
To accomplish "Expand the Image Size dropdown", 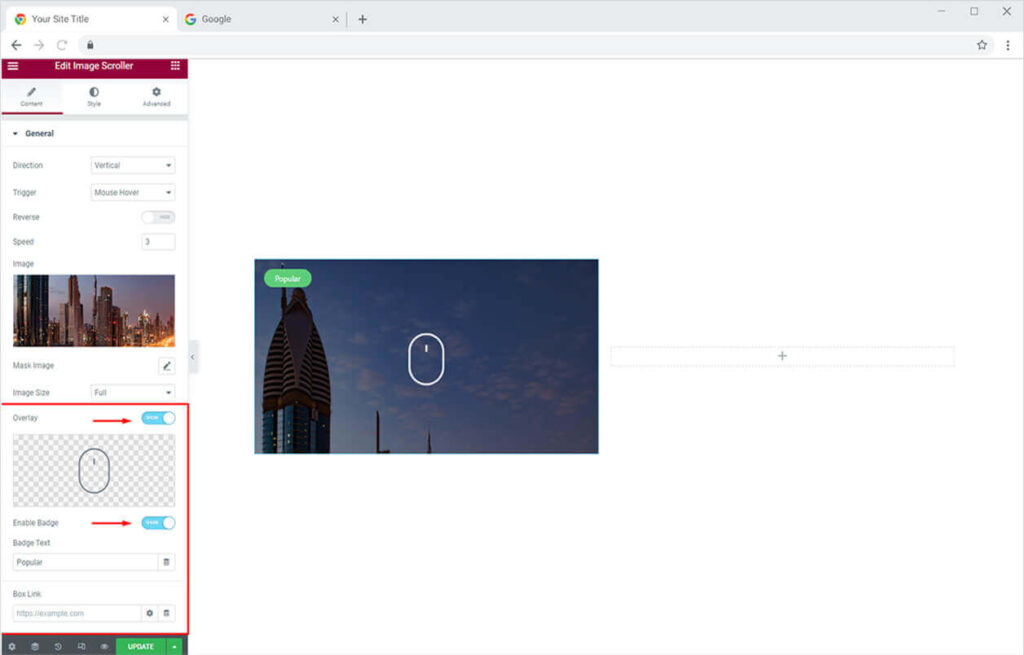I will pyautogui.click(x=133, y=393).
